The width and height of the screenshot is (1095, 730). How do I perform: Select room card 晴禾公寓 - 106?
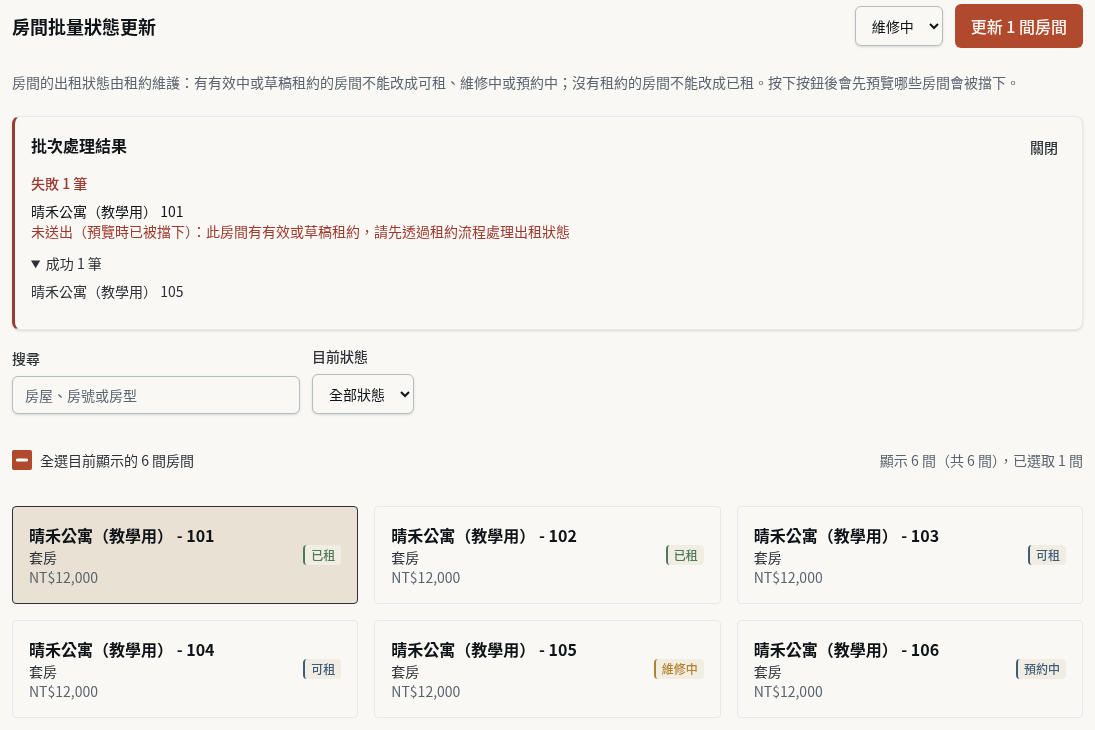(x=909, y=669)
